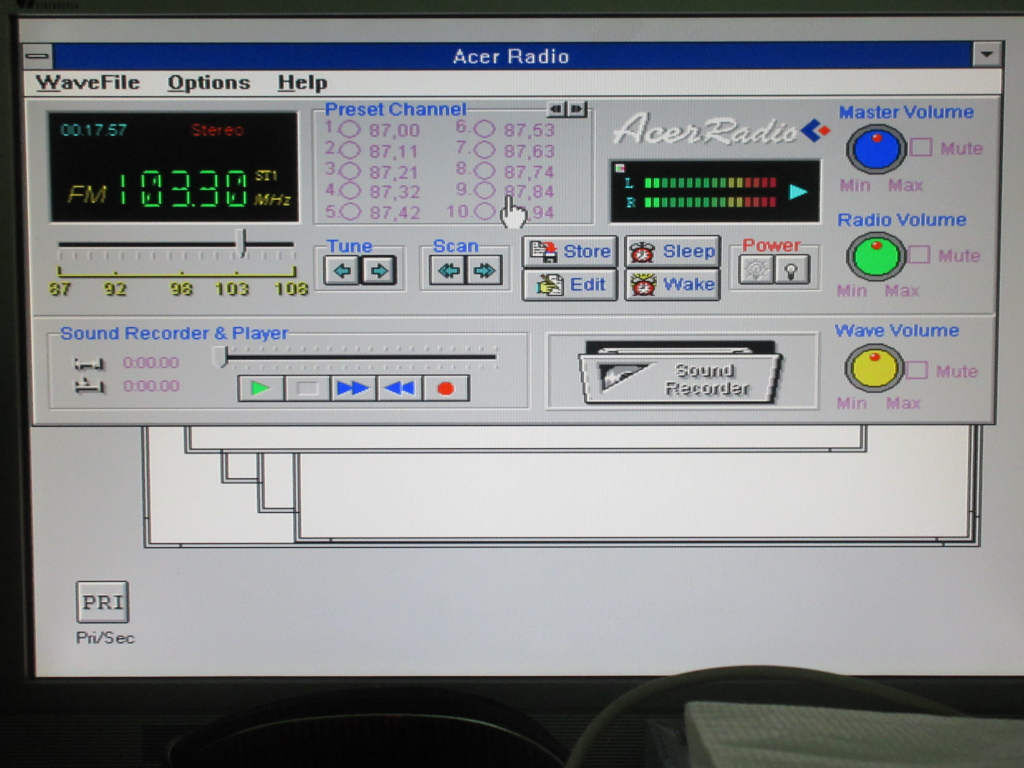
Task: Show next preset channel page
Action: click(x=577, y=108)
